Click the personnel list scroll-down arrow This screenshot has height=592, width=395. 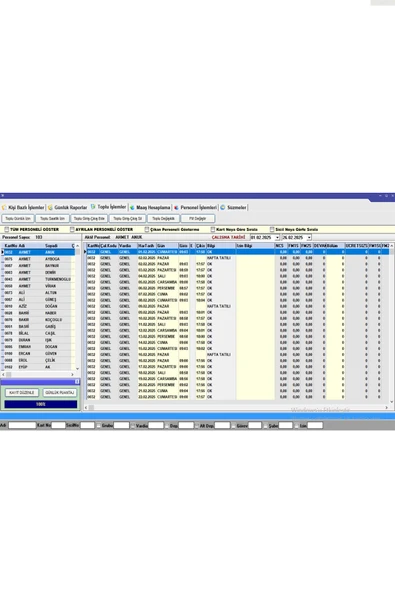(77, 369)
